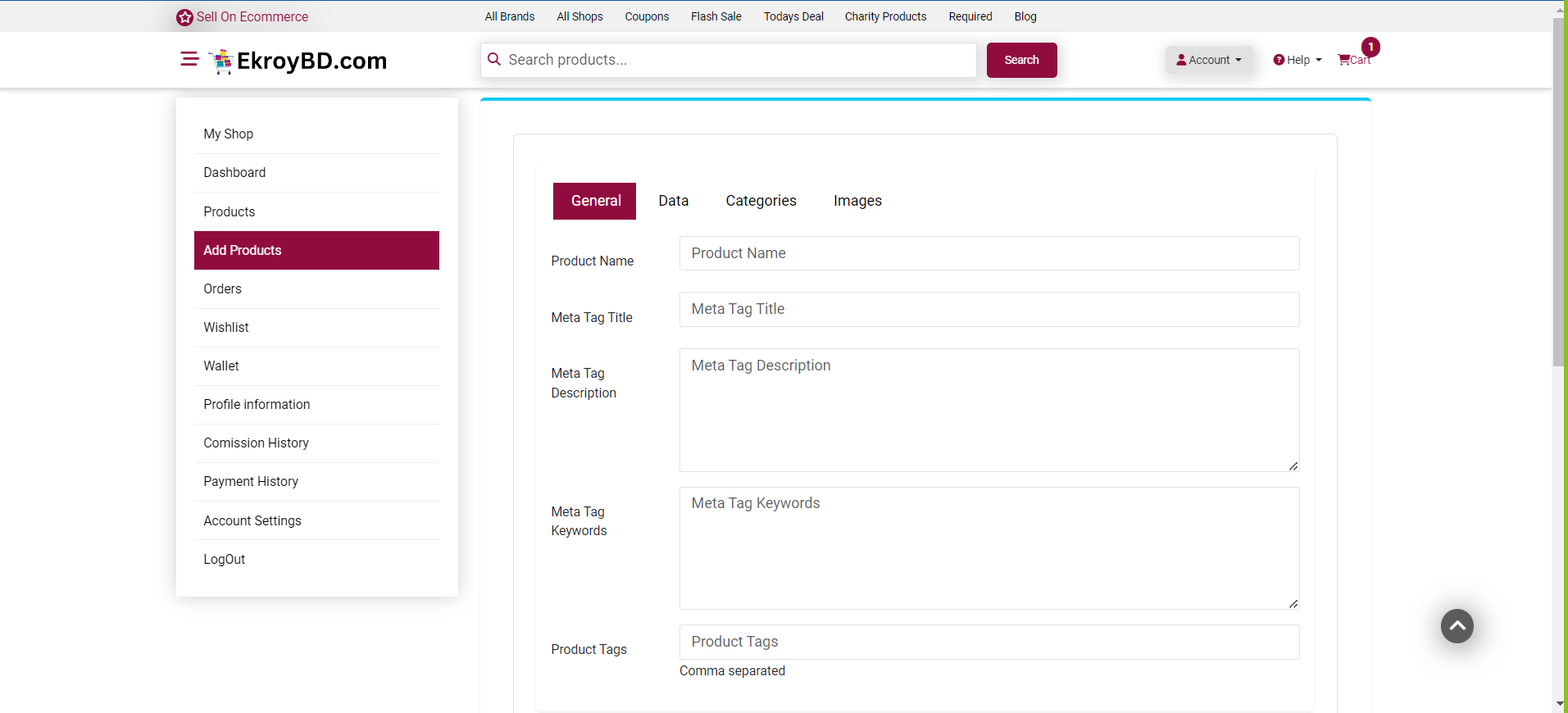The image size is (1568, 713).
Task: Expand the Help dropdown
Action: click(1298, 60)
